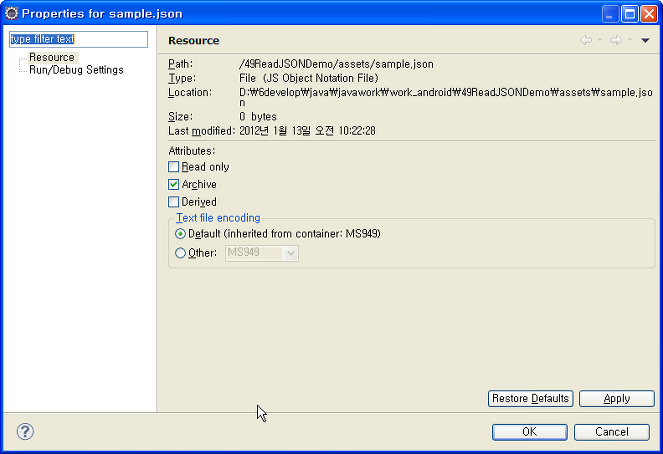Click the Eclipse gear icon in title bar
The height and width of the screenshot is (454, 663).
tap(11, 14)
